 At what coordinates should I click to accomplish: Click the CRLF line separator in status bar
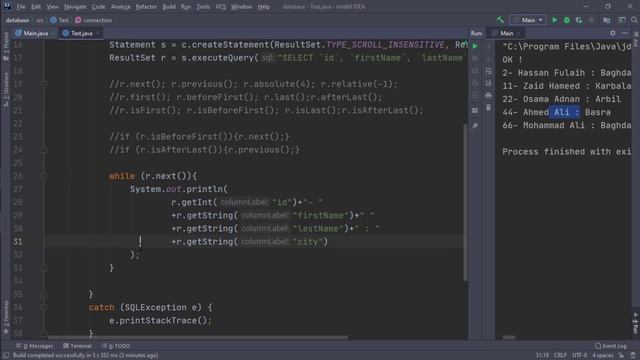[x=560, y=356]
